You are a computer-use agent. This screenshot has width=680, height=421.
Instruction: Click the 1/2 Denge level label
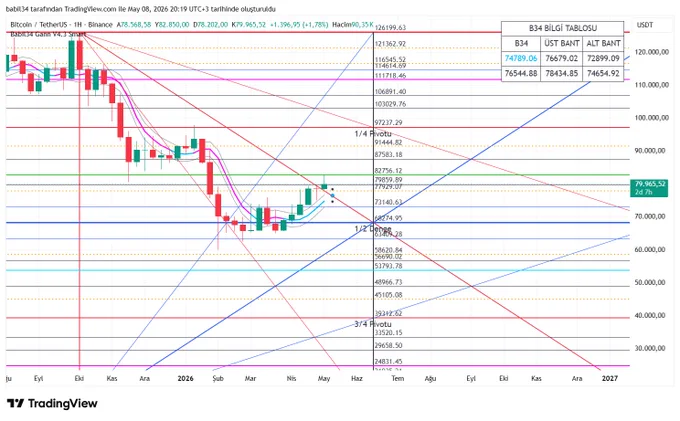(373, 228)
